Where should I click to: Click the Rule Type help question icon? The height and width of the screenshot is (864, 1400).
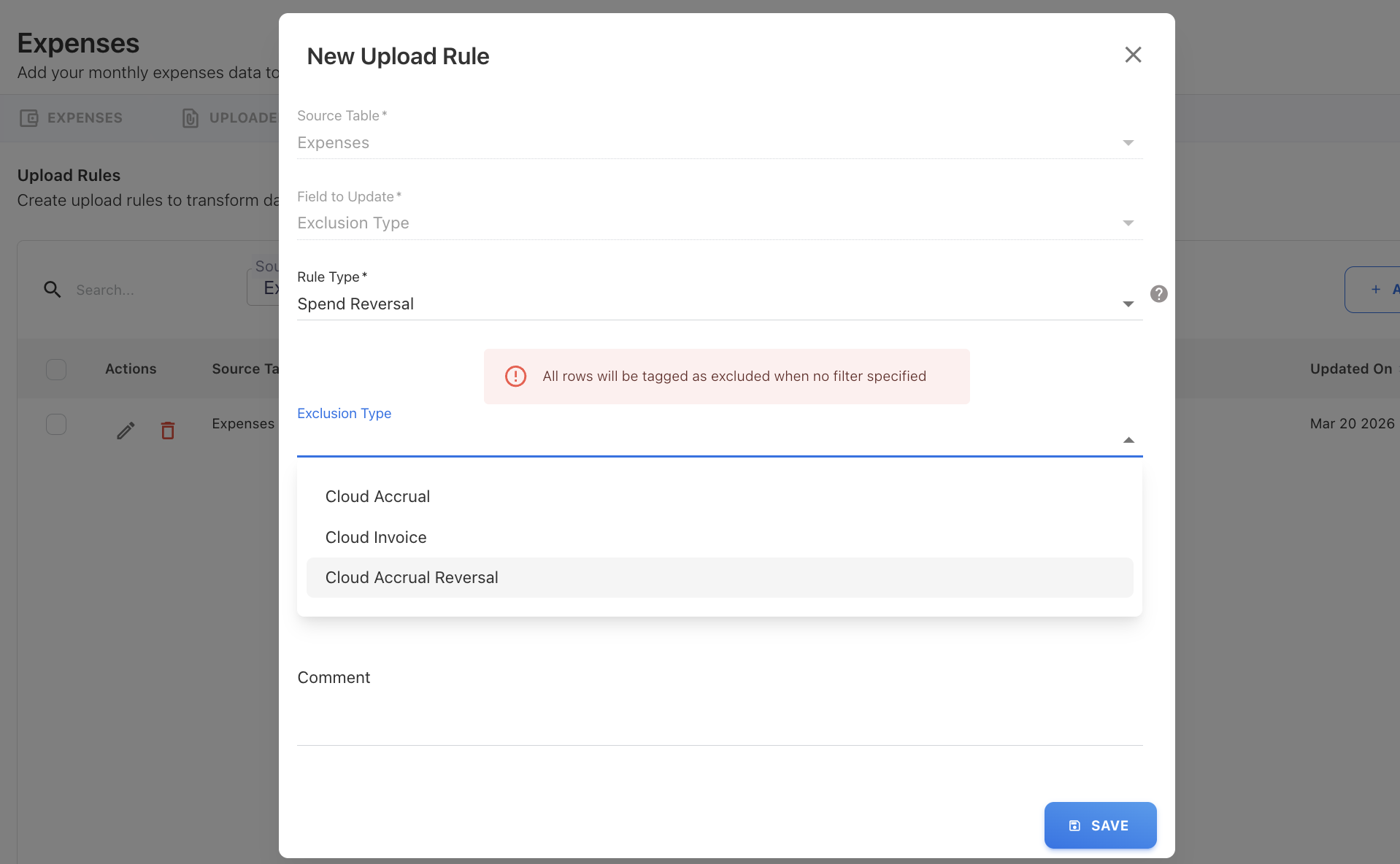(x=1158, y=293)
